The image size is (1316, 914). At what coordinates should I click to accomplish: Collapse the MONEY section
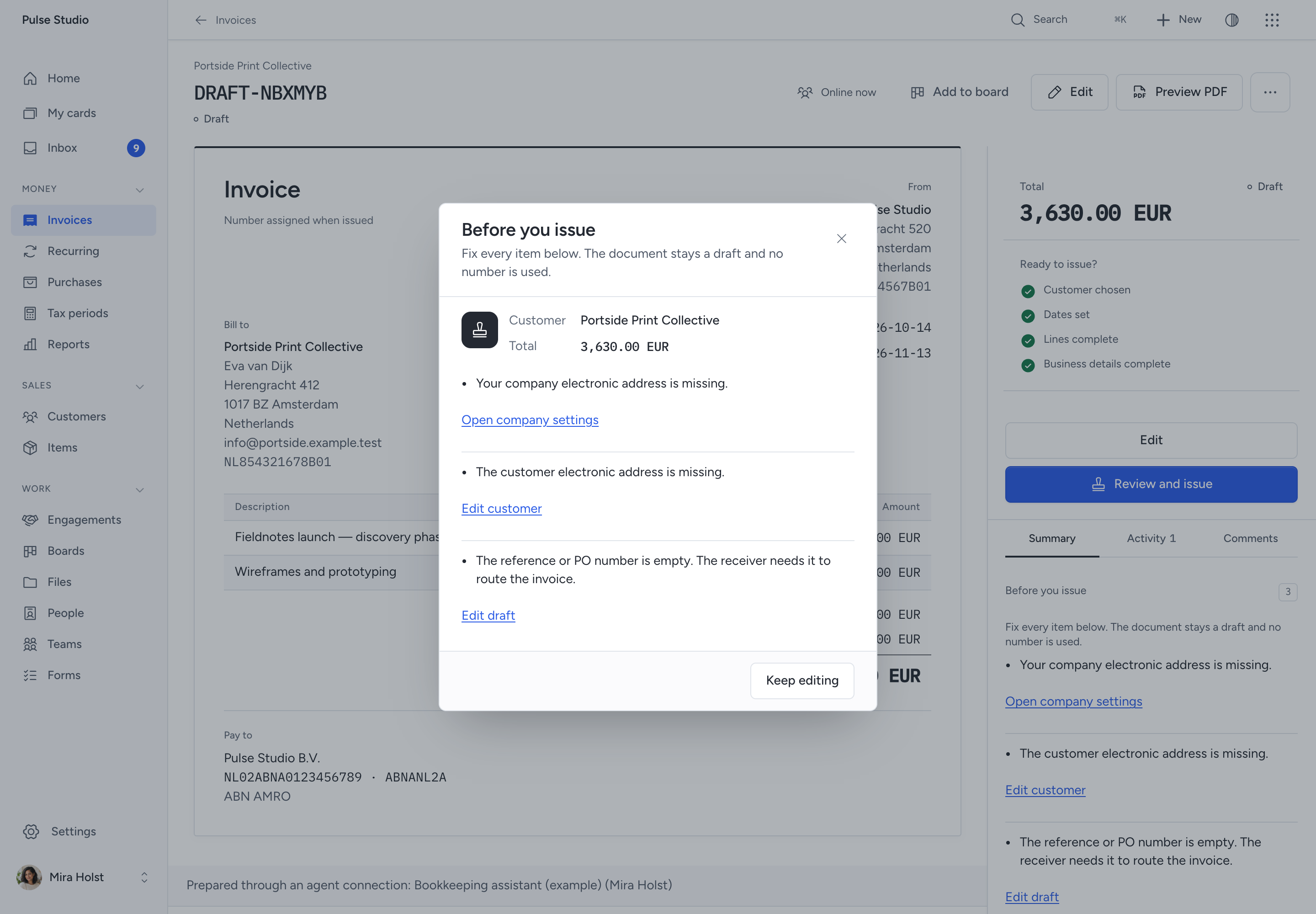pyautogui.click(x=140, y=190)
